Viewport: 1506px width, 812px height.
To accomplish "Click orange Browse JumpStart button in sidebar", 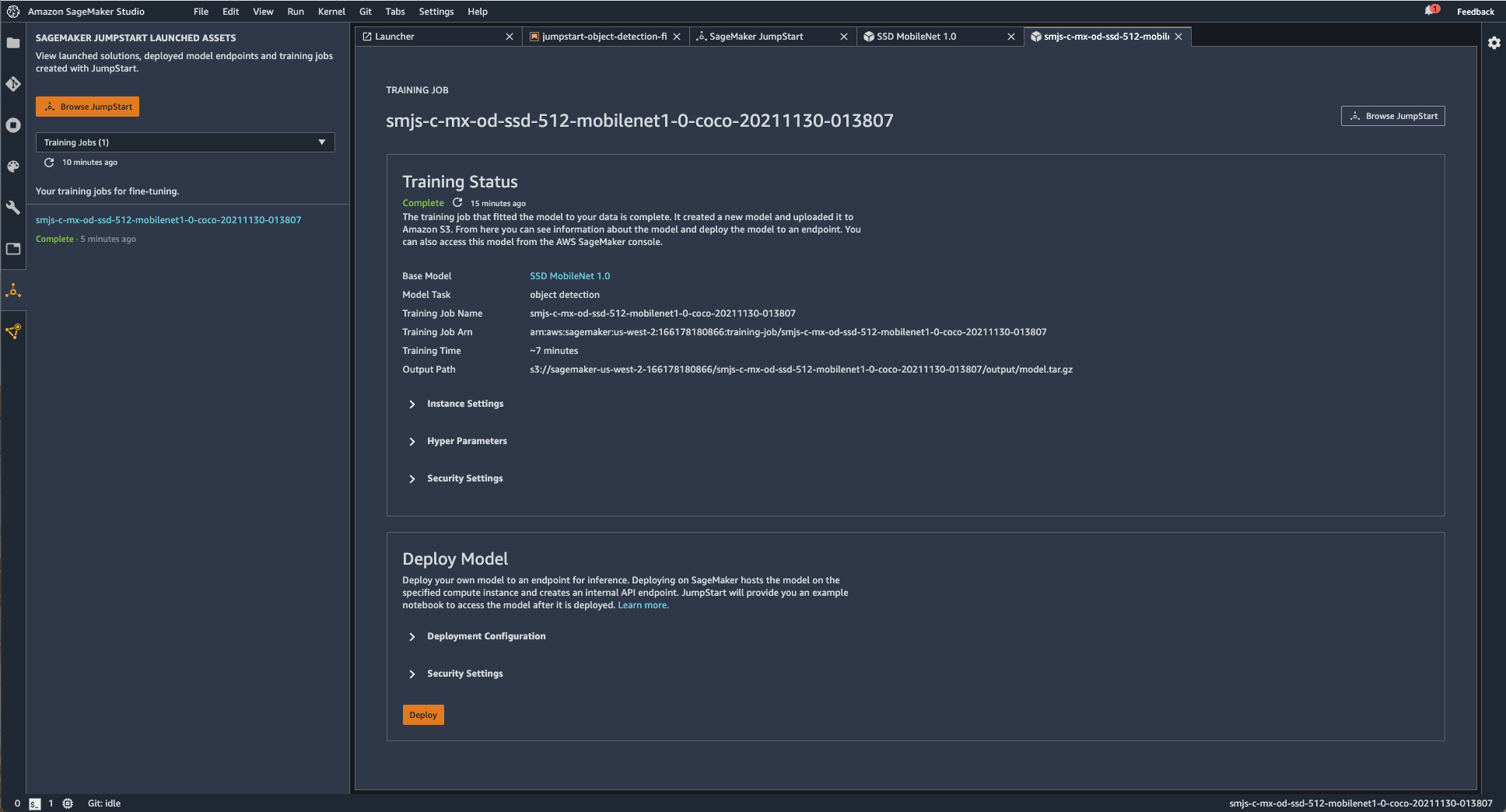I will (x=87, y=107).
